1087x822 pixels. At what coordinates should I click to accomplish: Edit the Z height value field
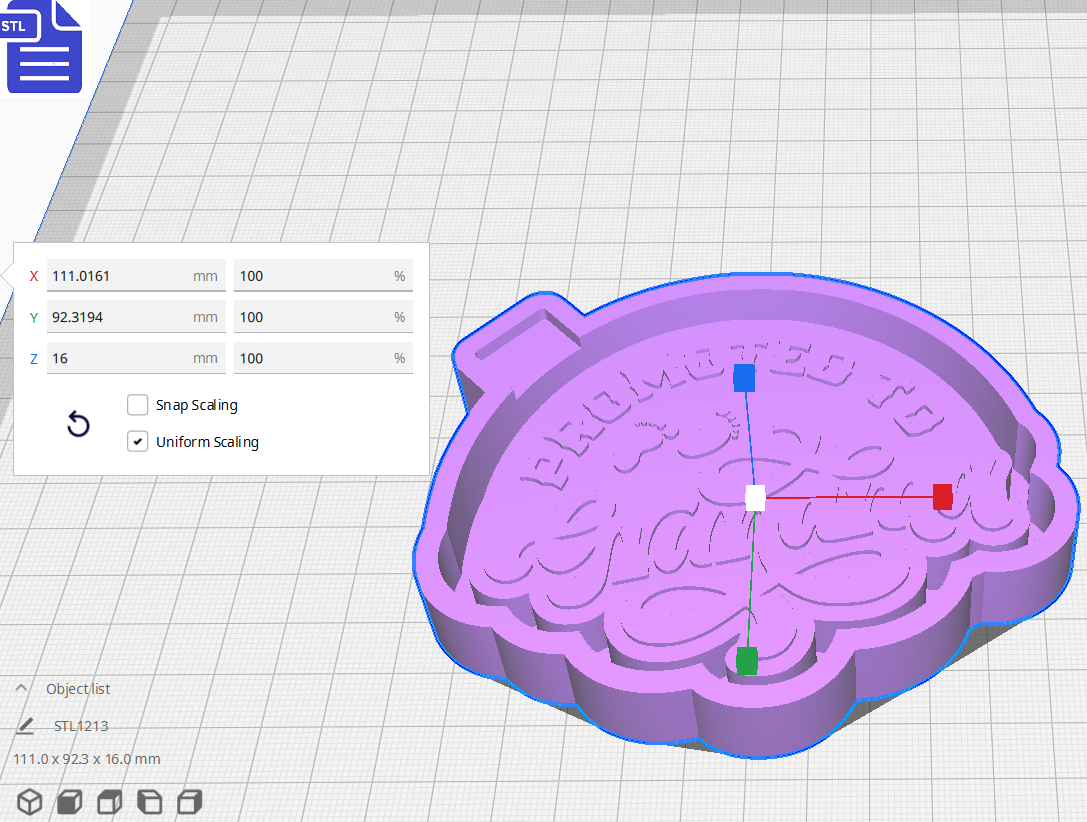coord(136,357)
